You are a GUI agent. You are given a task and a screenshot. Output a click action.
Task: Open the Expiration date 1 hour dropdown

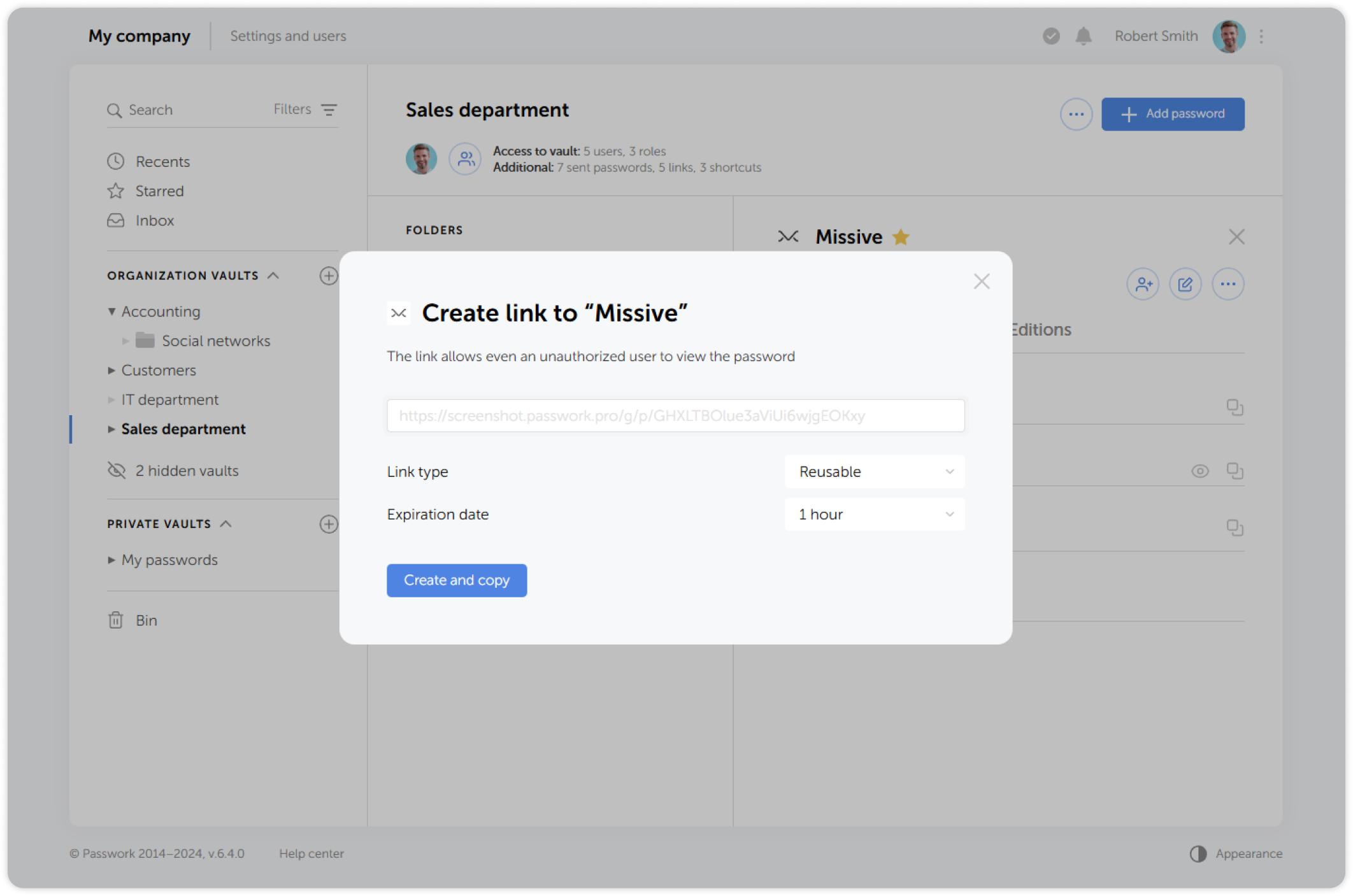875,515
